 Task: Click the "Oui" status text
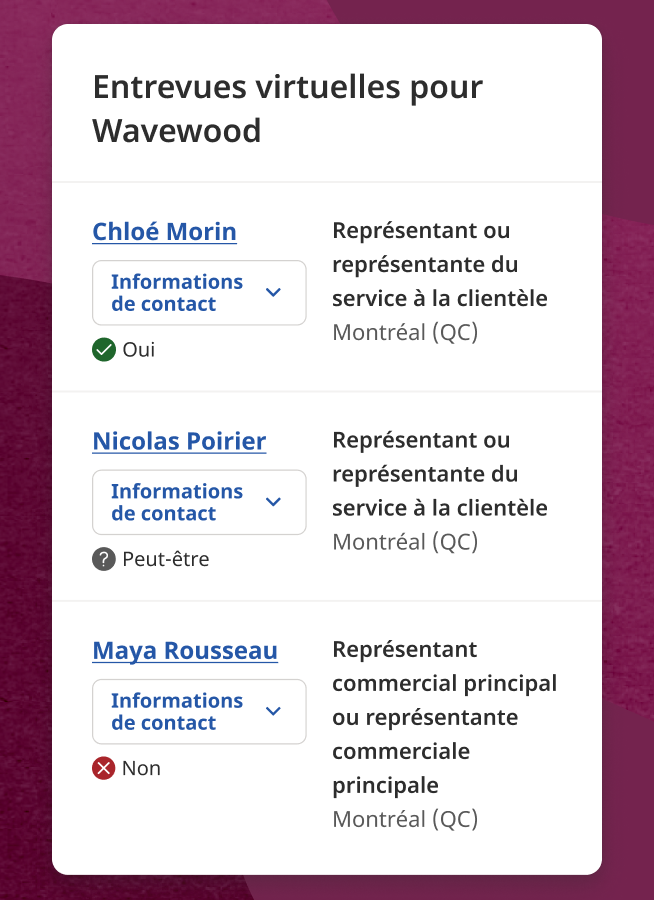click(x=139, y=350)
